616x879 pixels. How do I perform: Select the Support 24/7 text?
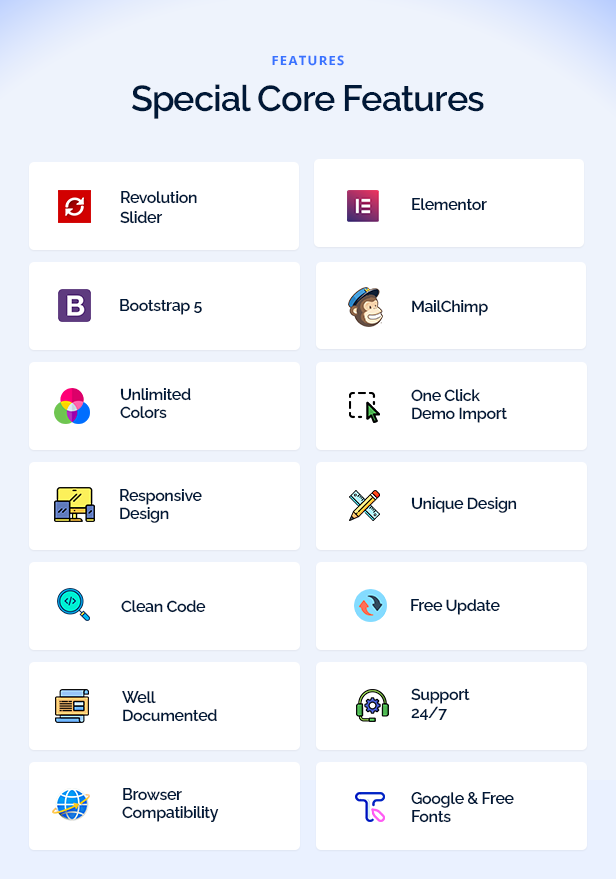click(440, 704)
